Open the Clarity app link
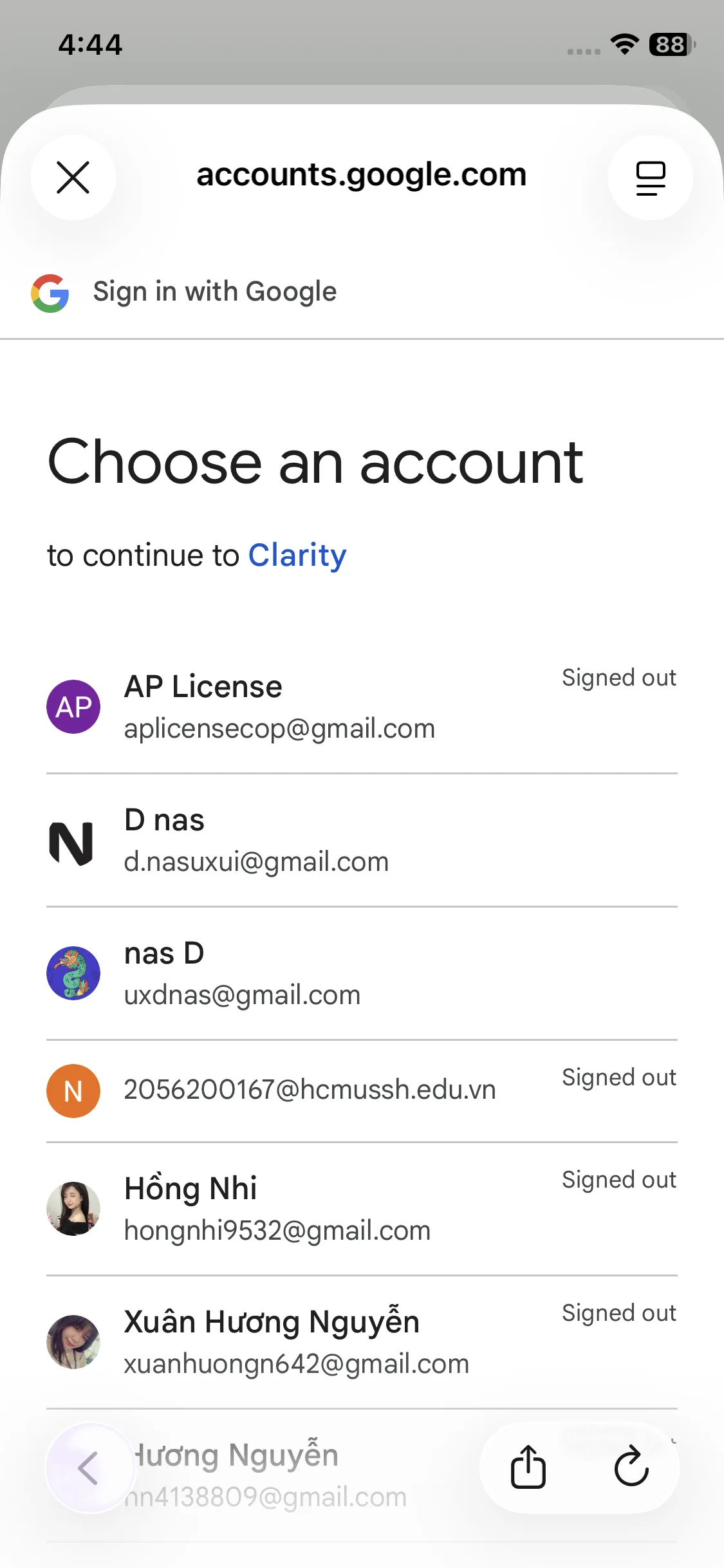The image size is (724, 1568). click(297, 555)
